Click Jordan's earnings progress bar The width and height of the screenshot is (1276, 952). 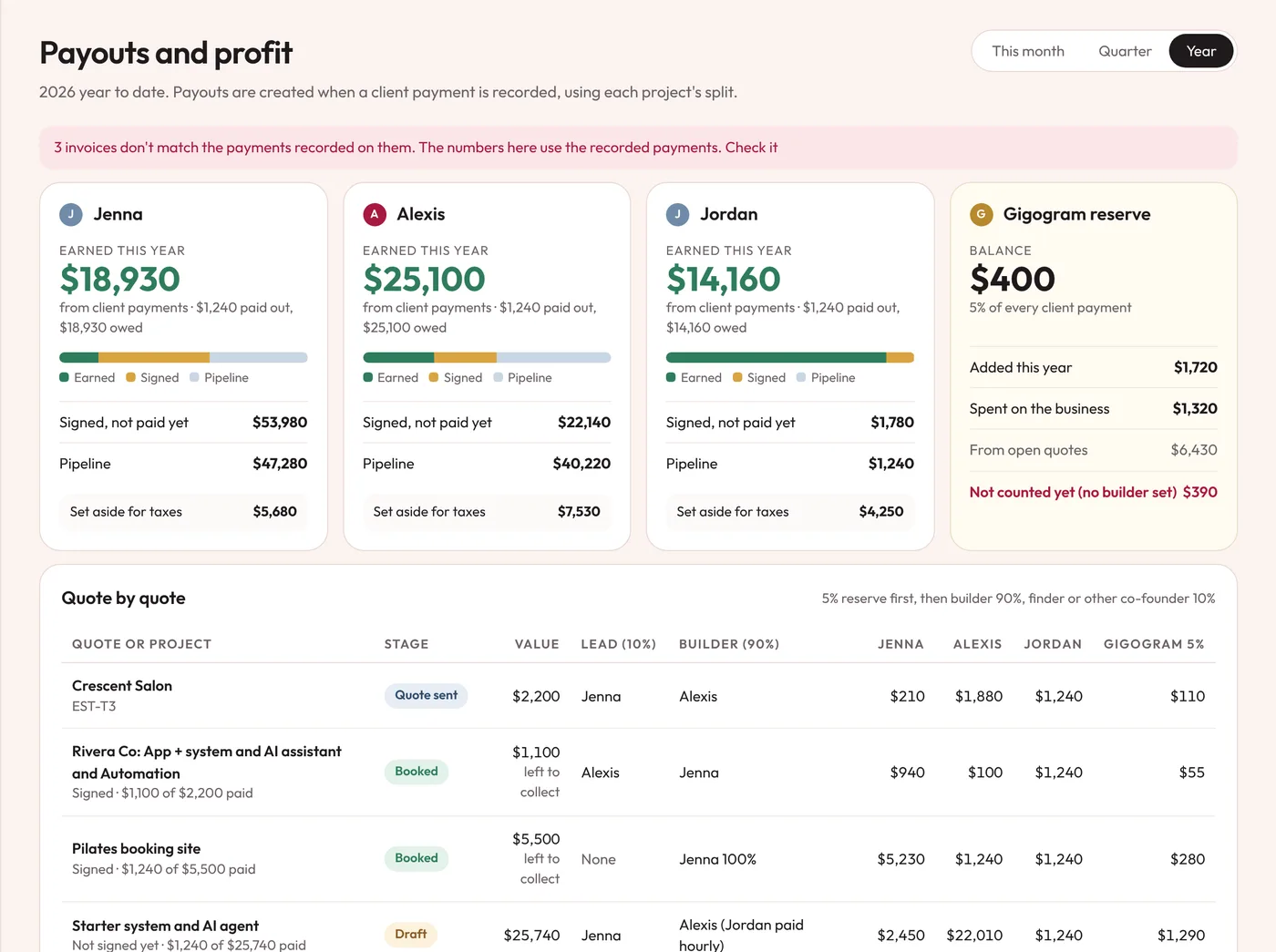click(790, 357)
